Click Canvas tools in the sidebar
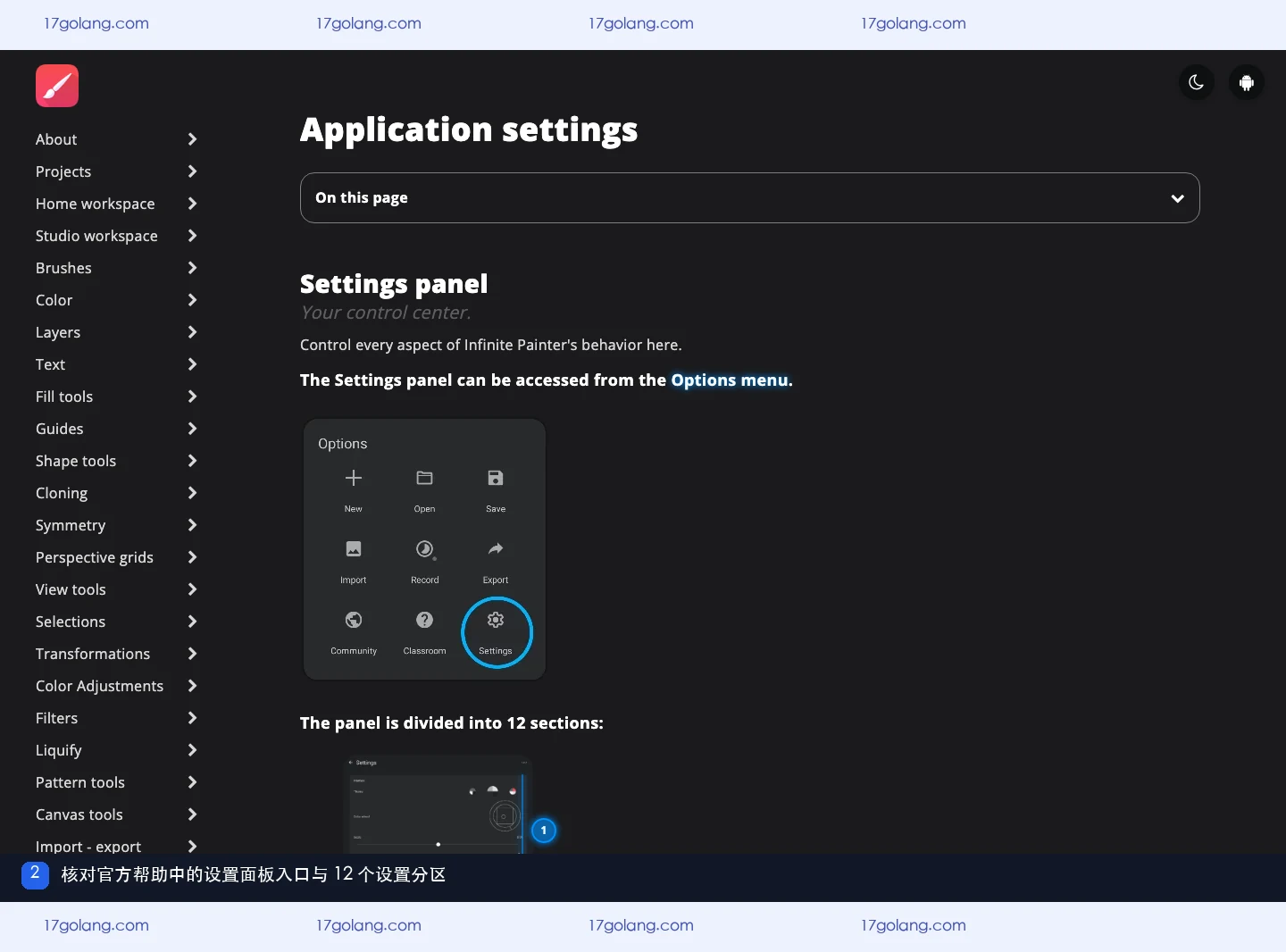This screenshot has height=952, width=1286. (x=79, y=814)
